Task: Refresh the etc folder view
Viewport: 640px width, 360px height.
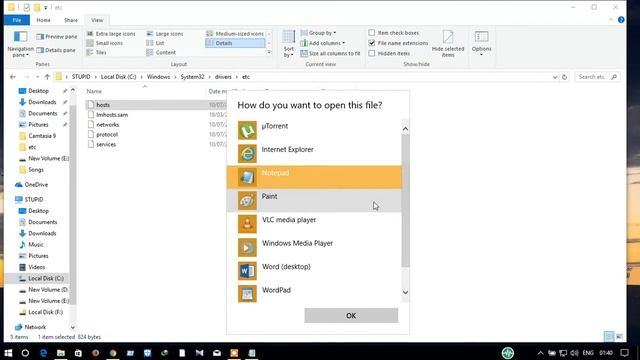Action: point(564,77)
